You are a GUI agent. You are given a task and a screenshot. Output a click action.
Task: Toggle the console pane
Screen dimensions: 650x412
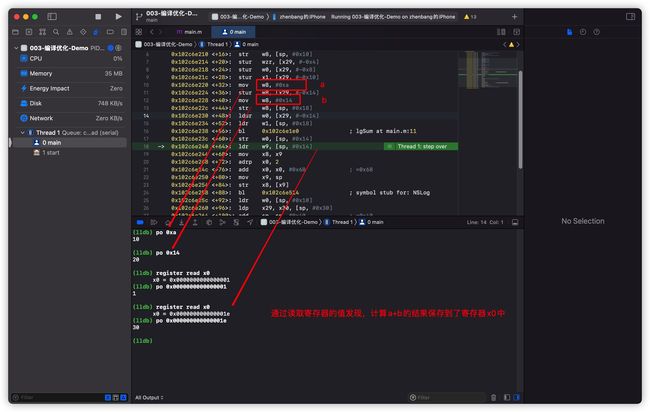[x=517, y=397]
